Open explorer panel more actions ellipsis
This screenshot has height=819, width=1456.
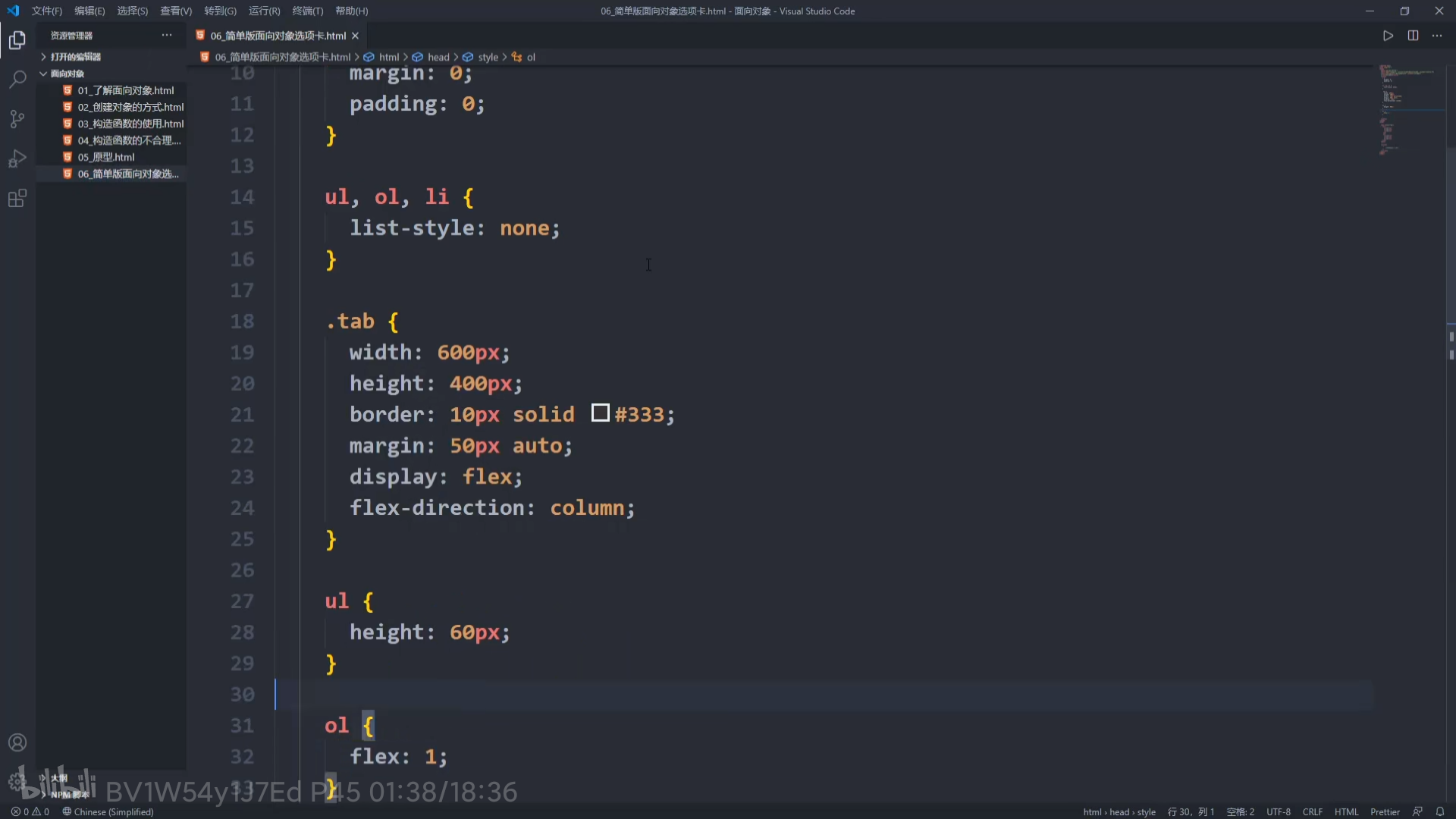coord(167,36)
